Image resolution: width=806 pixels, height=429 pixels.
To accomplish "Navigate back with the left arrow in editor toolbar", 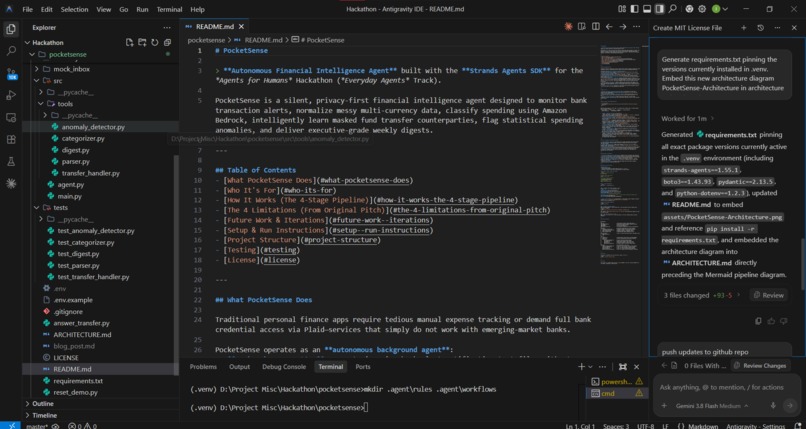I will coord(609,26).
